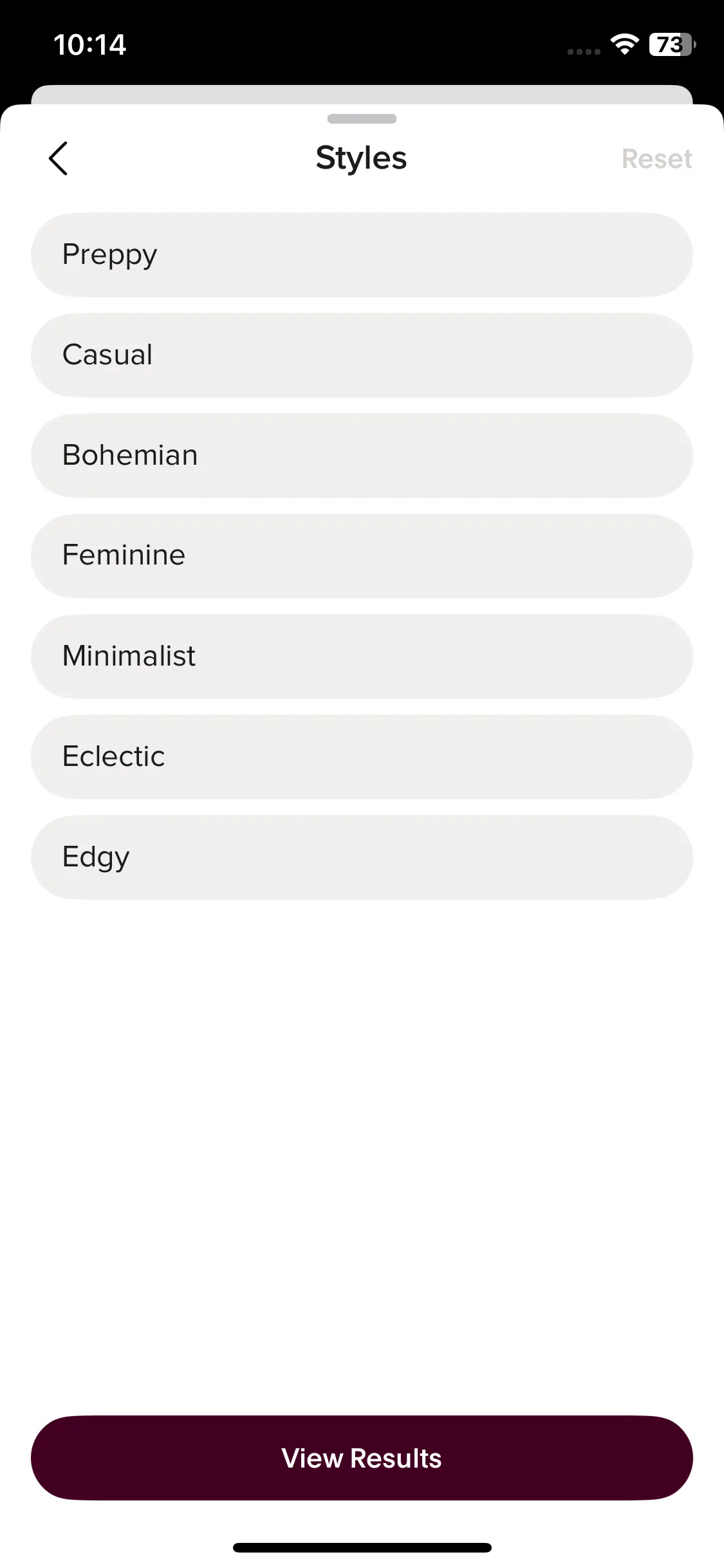Tap the gray sheet grabber handle
724x1568 pixels.
(362, 118)
